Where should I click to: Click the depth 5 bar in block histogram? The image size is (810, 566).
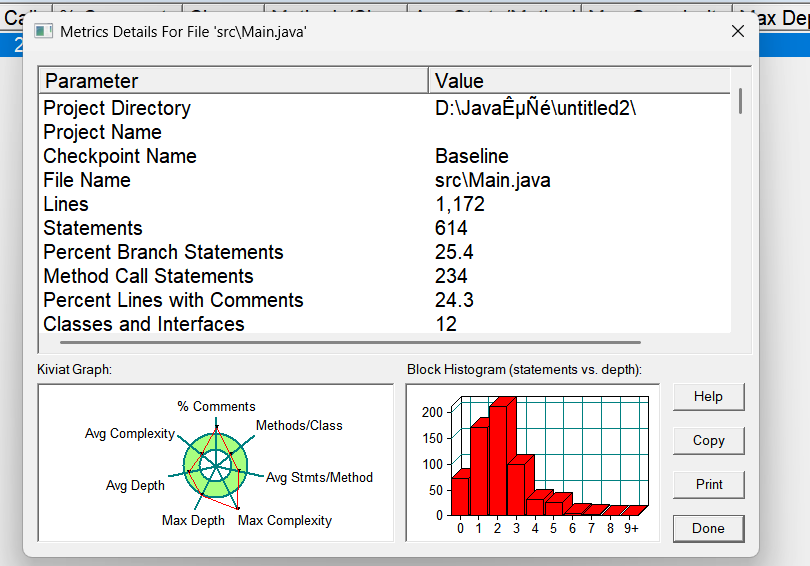click(554, 507)
